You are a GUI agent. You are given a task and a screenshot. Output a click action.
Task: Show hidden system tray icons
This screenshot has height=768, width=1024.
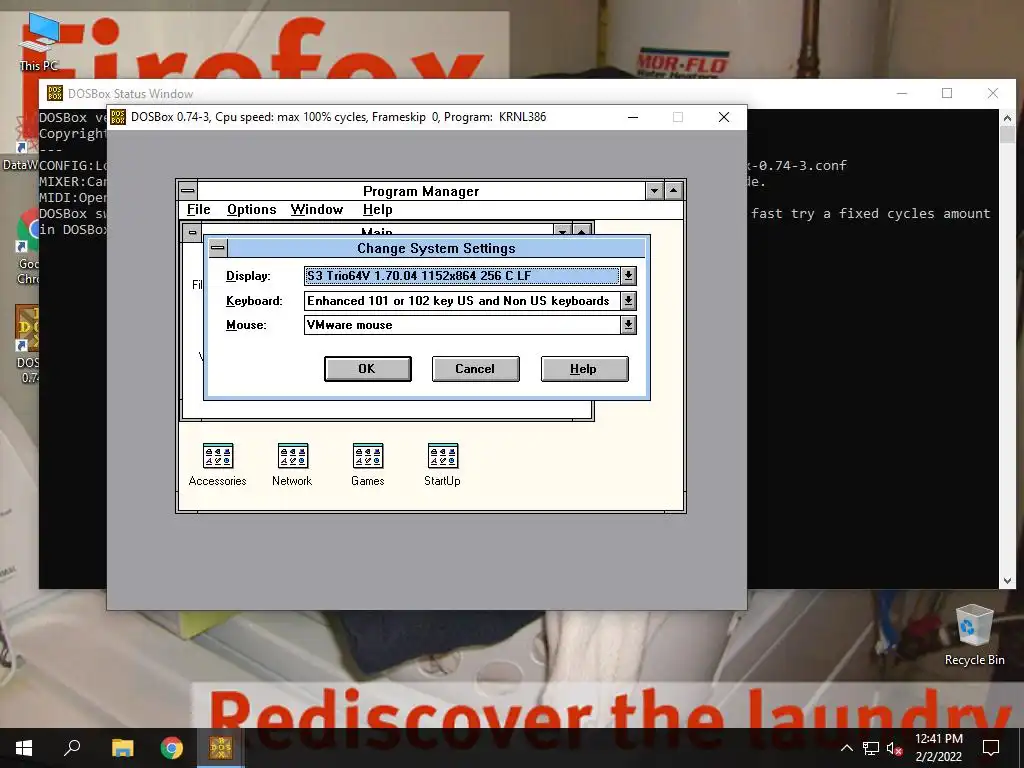tap(846, 748)
